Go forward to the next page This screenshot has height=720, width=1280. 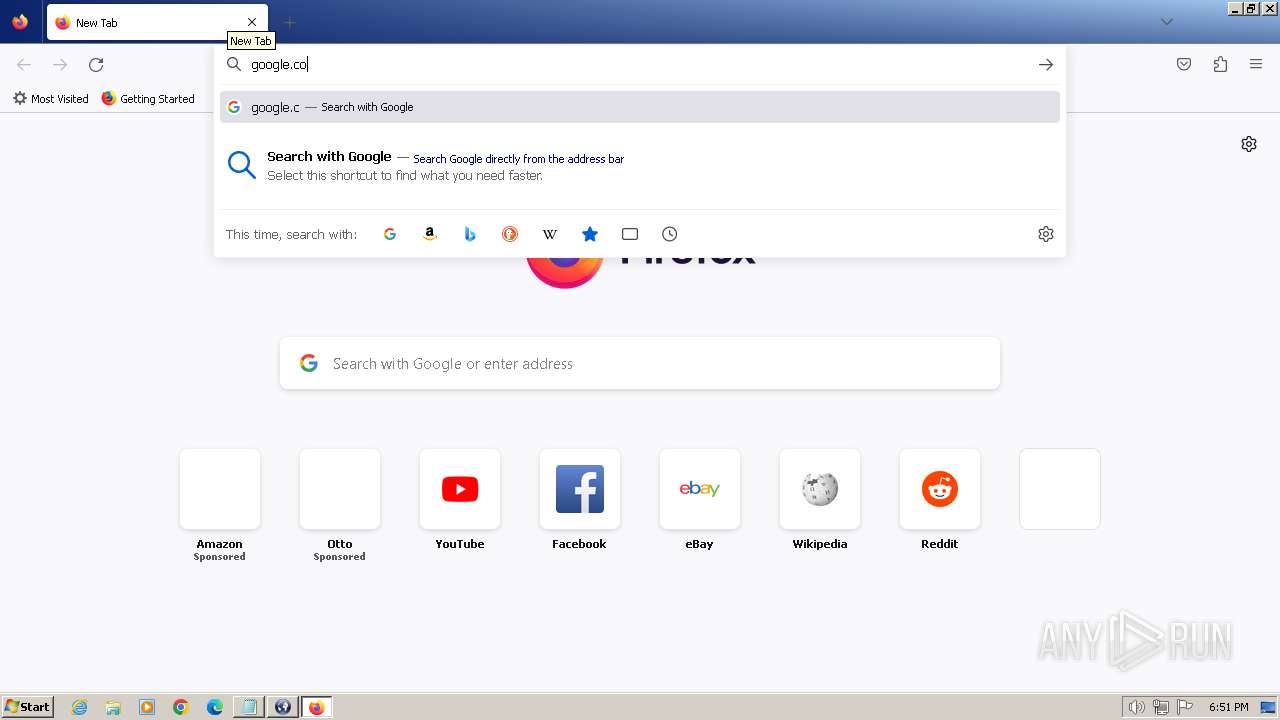click(60, 64)
